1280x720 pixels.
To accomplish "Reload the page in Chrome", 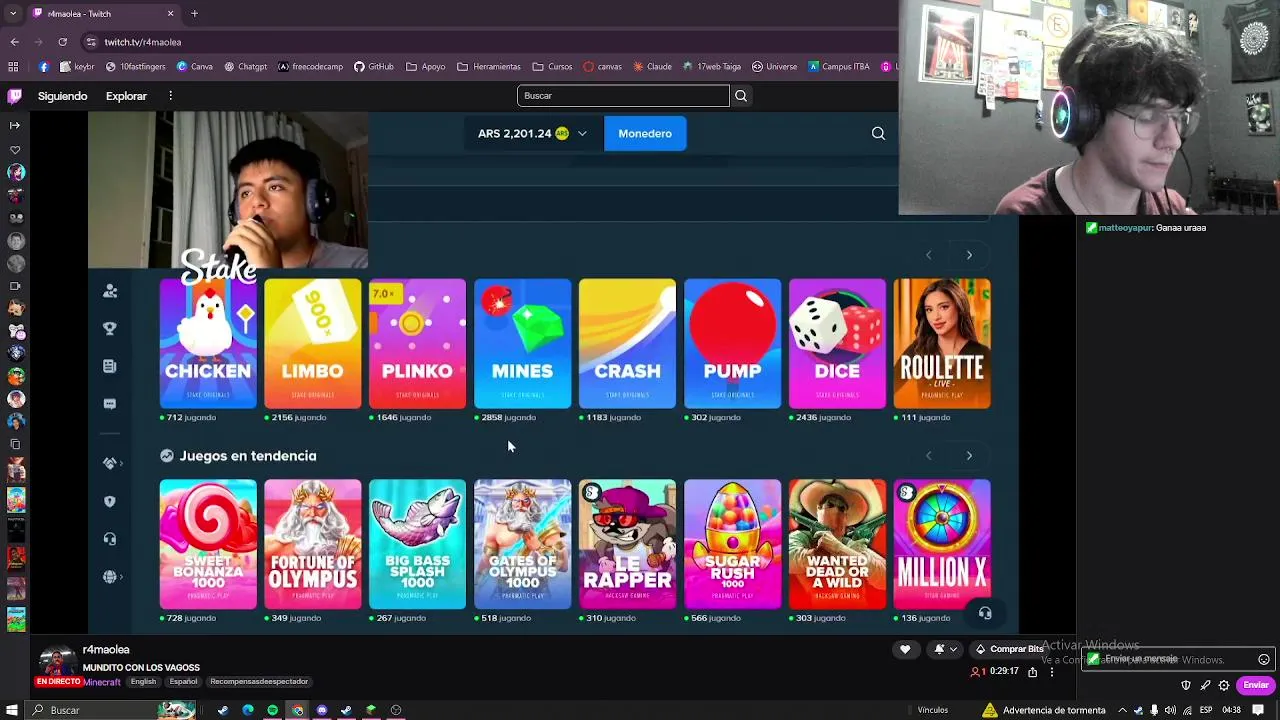I will (x=62, y=42).
